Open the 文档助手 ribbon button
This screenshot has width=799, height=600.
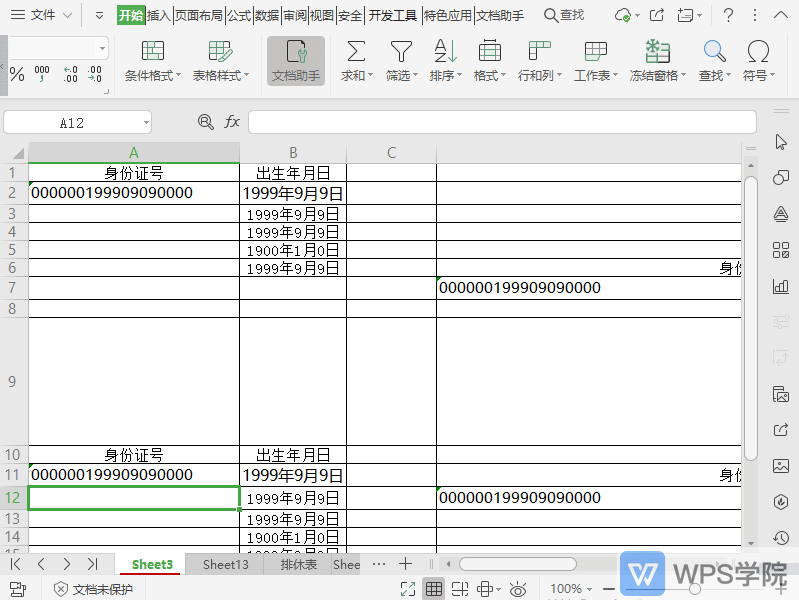[296, 61]
